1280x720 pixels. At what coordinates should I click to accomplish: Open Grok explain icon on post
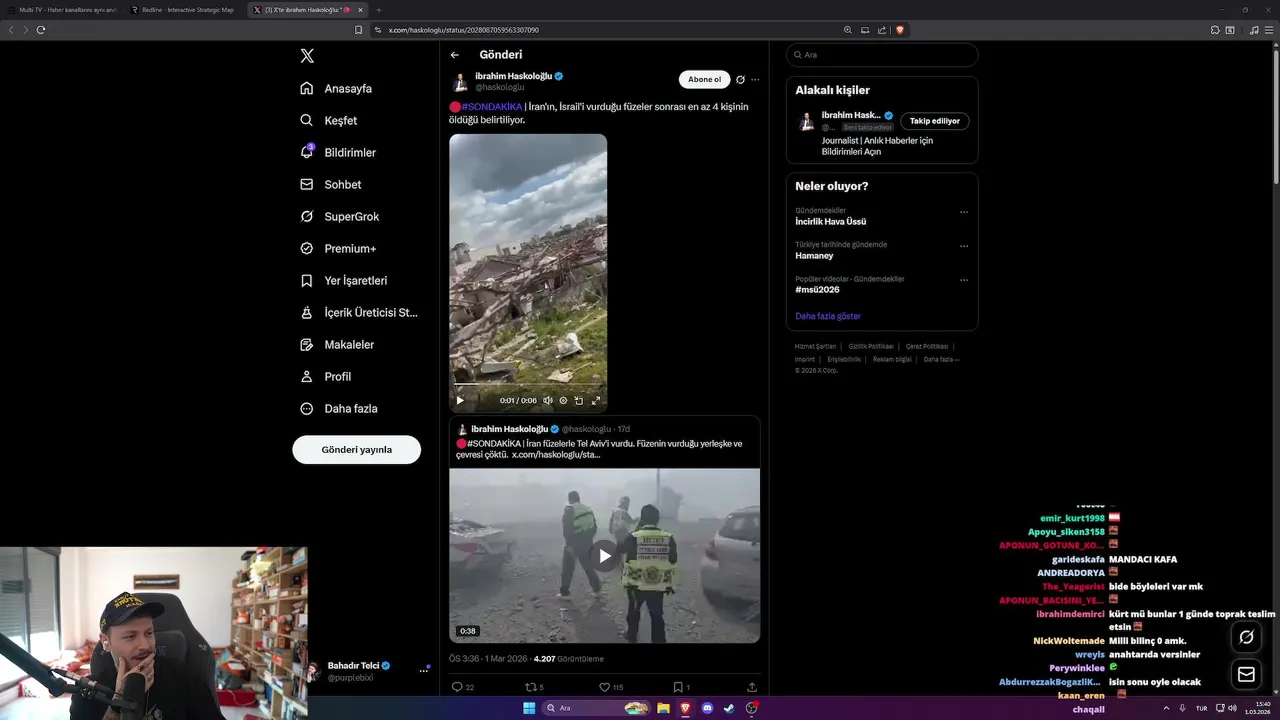[x=740, y=79]
